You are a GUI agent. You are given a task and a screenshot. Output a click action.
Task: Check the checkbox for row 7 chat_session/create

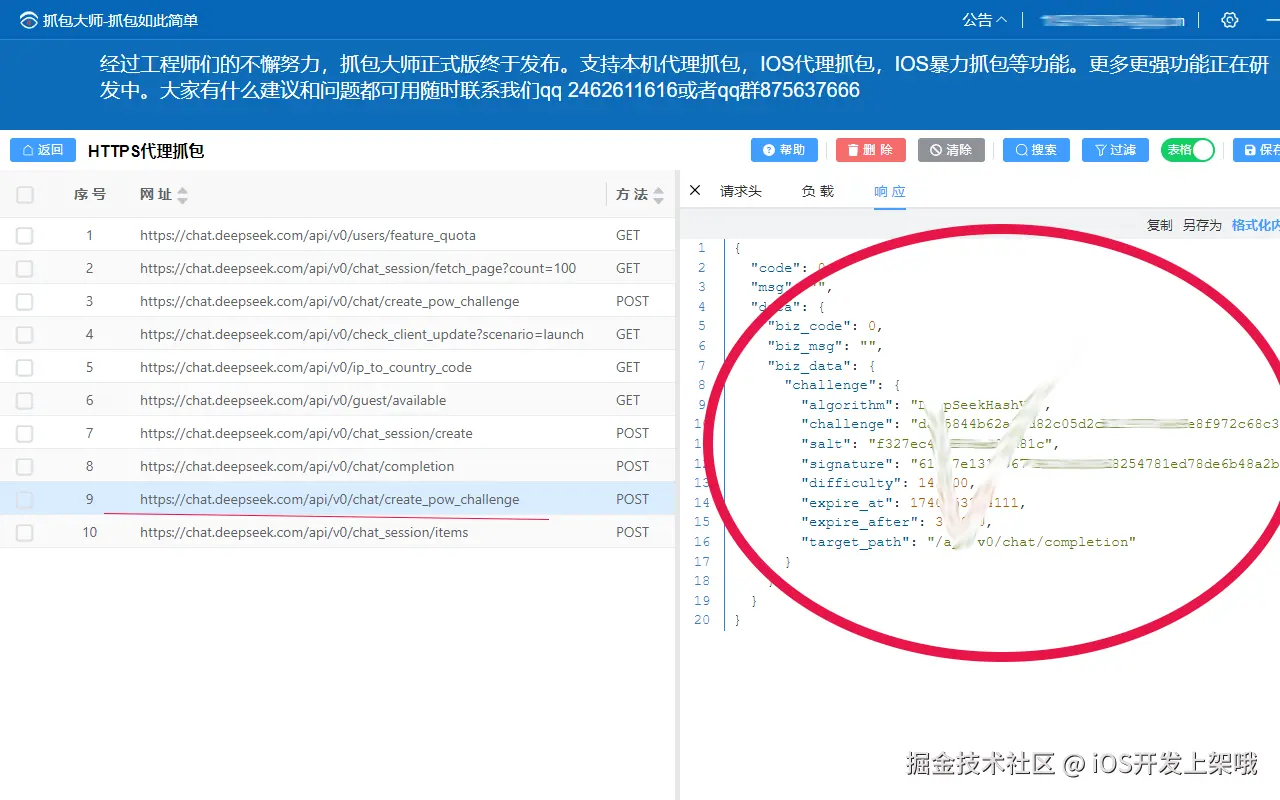(25, 434)
